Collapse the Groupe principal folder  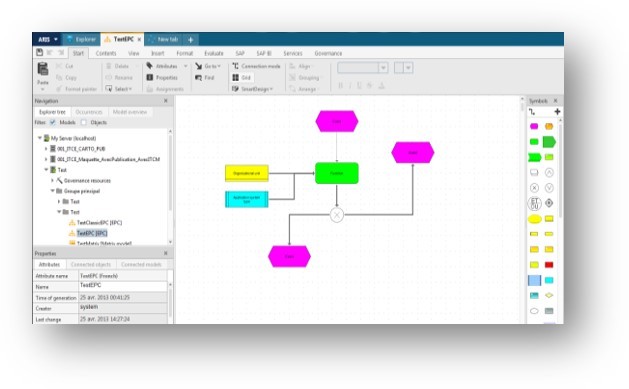tap(53, 191)
